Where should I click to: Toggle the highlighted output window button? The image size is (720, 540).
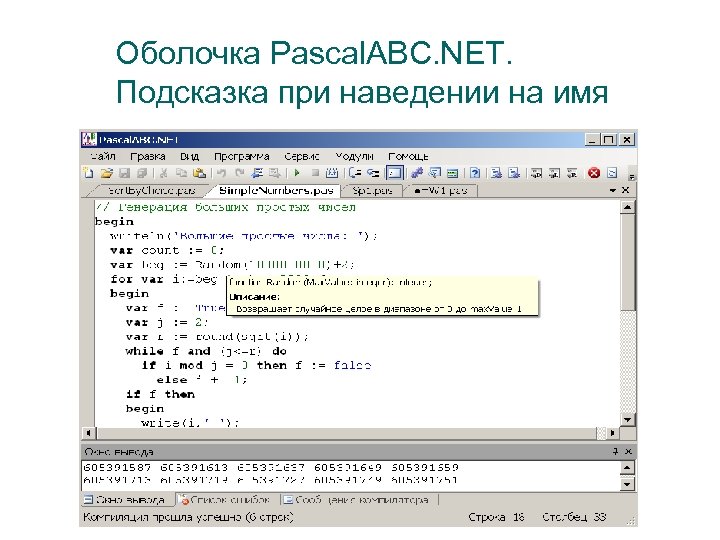point(394,173)
